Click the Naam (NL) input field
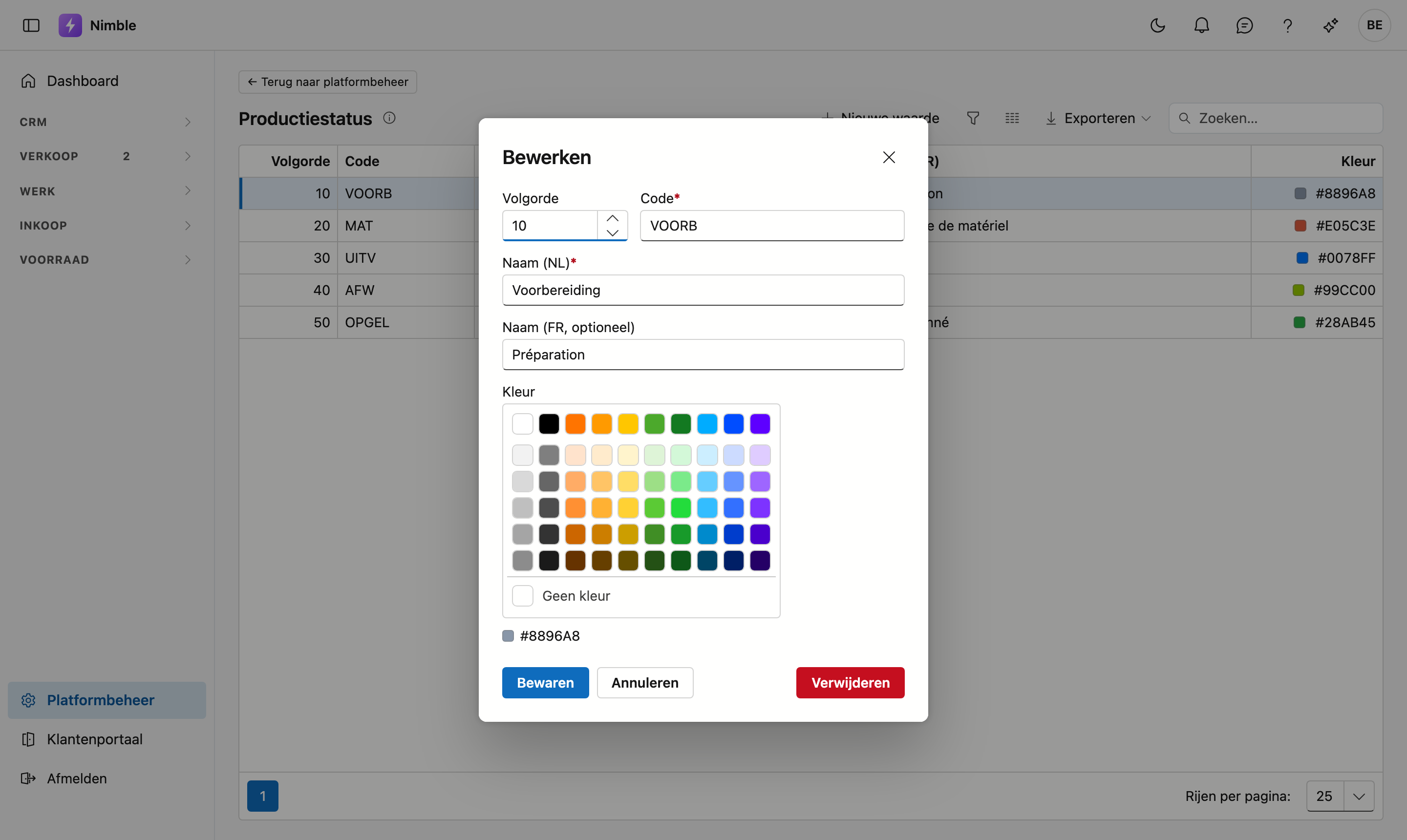 703,291
